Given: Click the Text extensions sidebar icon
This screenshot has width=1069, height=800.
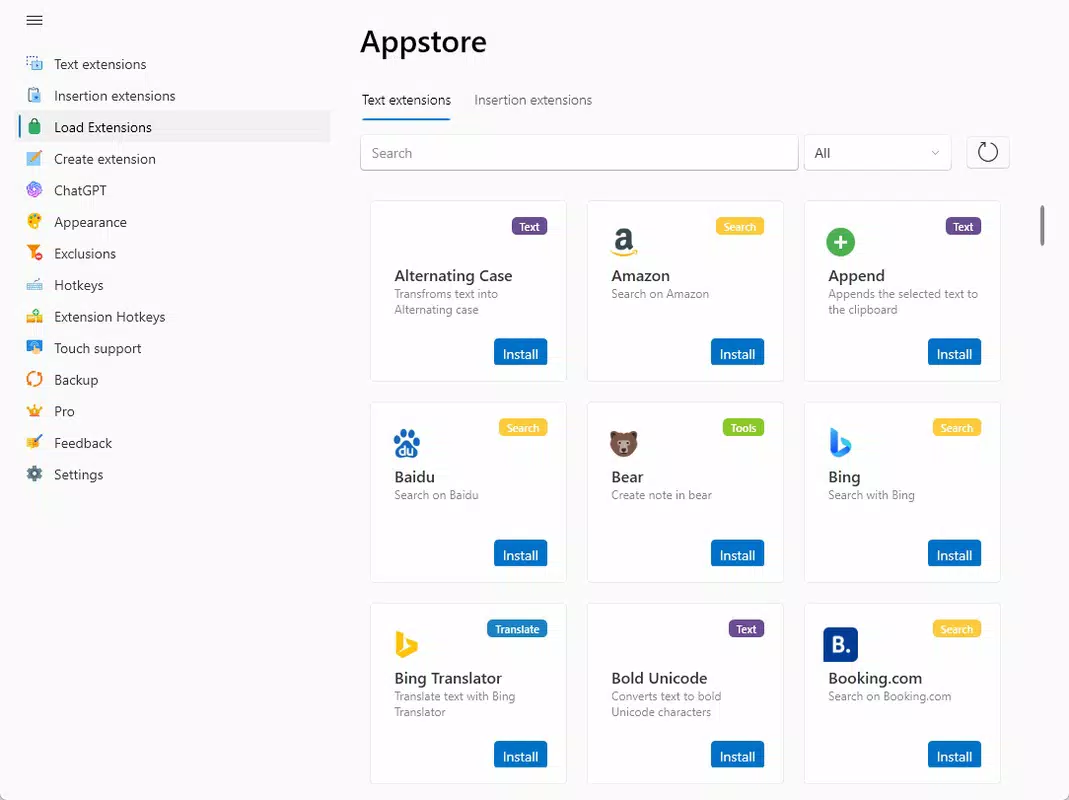Looking at the screenshot, I should click(34, 63).
